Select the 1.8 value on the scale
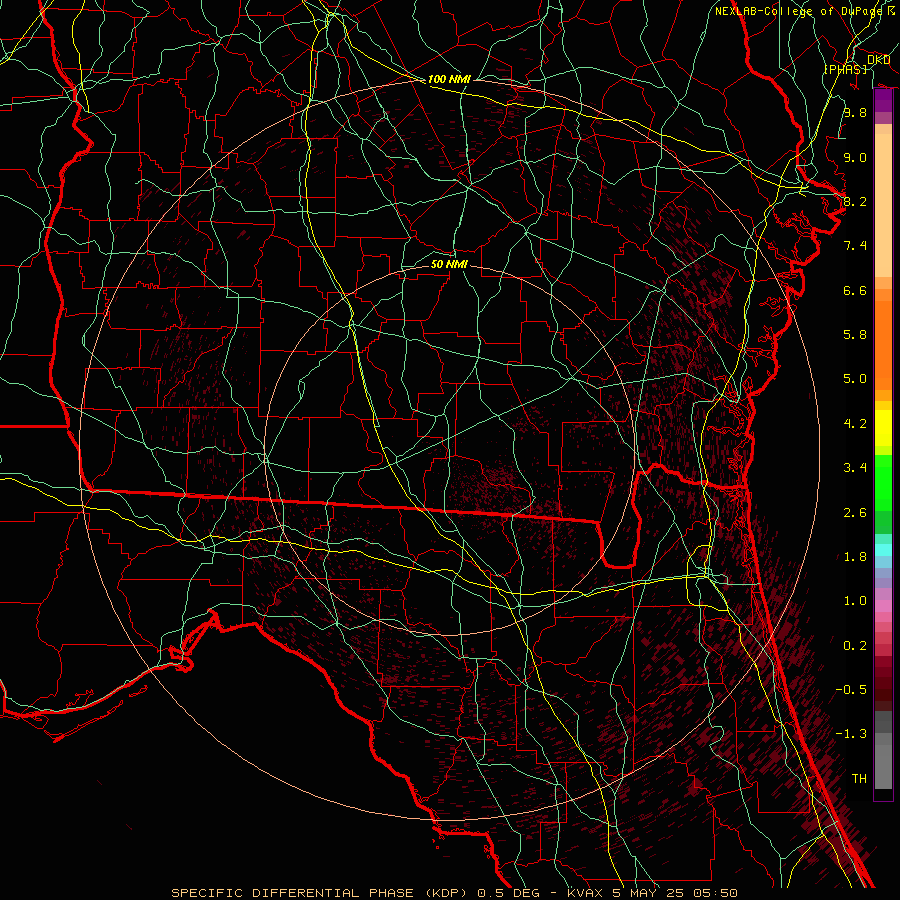 pos(855,557)
